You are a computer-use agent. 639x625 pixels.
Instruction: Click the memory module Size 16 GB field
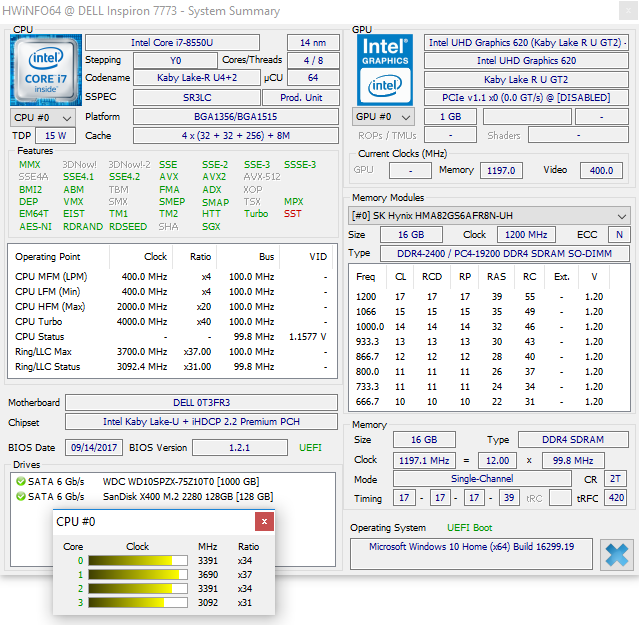click(x=411, y=235)
